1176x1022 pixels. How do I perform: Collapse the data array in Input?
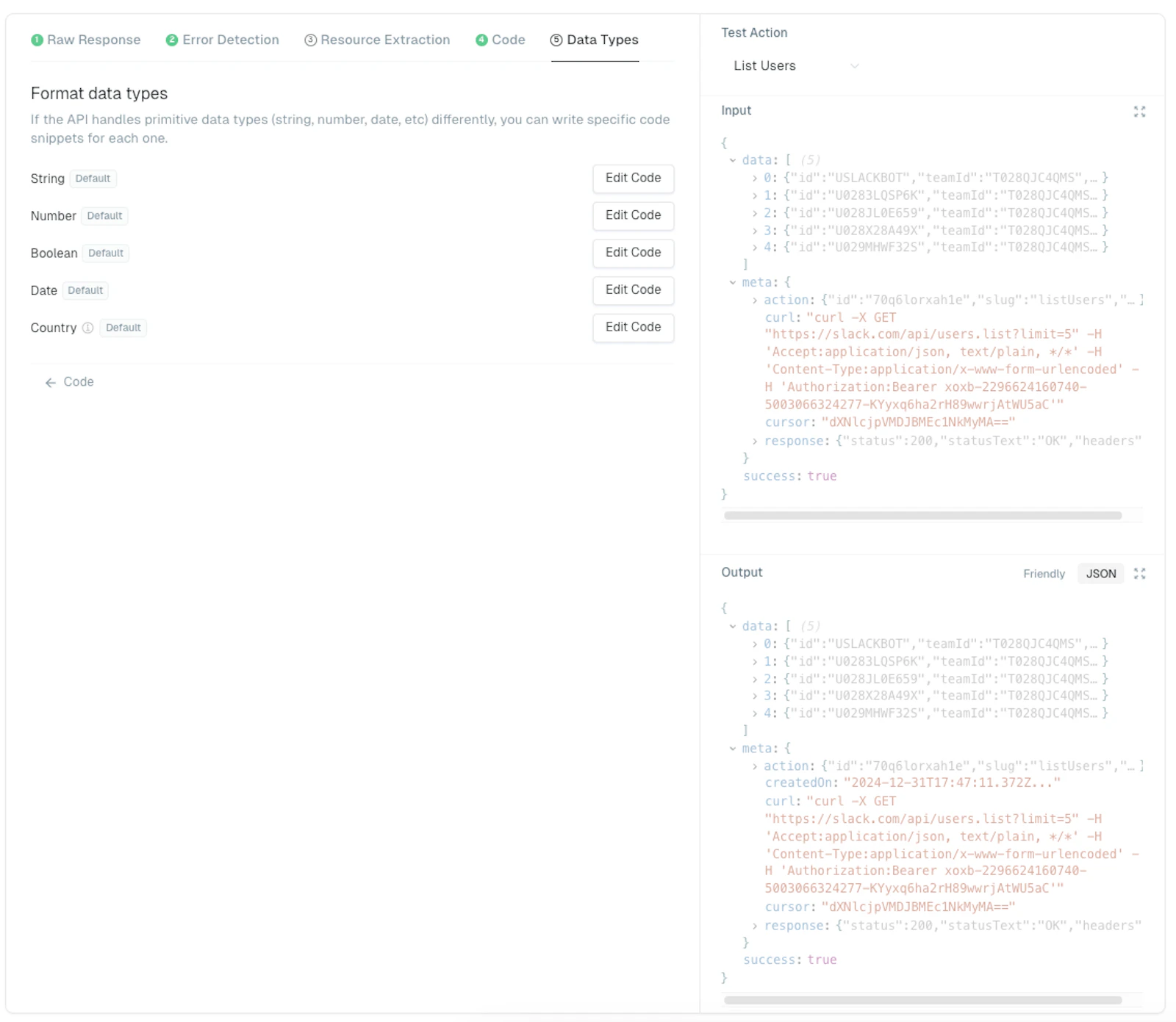tap(733, 160)
